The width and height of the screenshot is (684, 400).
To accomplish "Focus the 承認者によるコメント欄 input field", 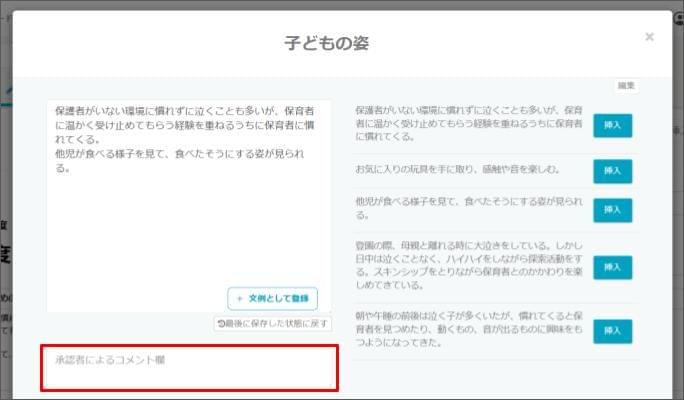I will (x=189, y=368).
